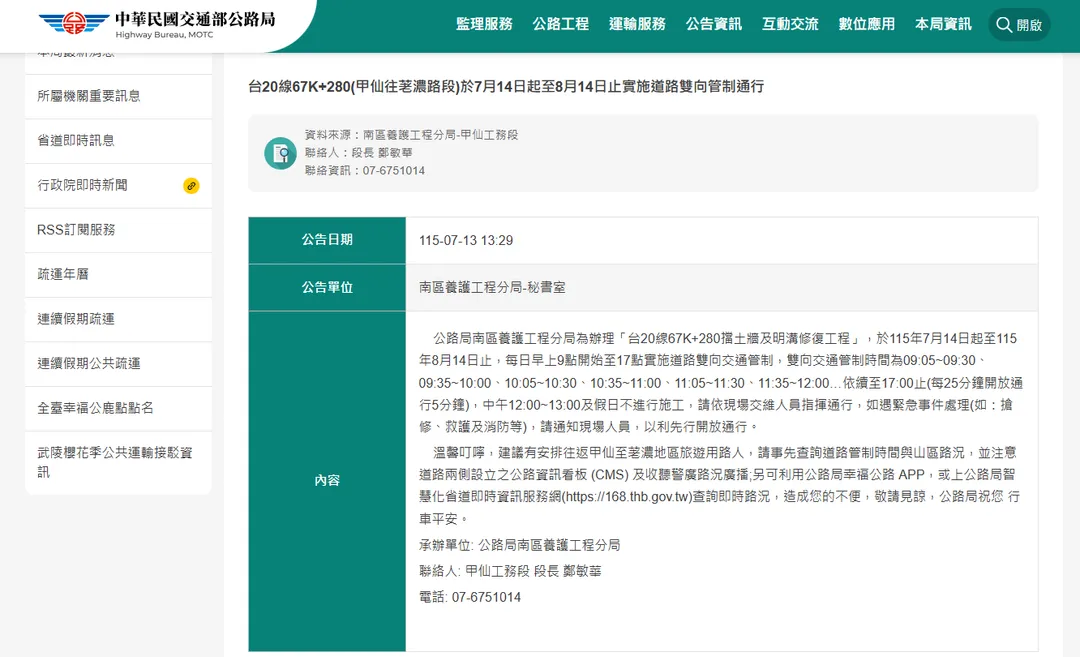Click 承辦單位: 公路局南區養護工程分局 line
The width and height of the screenshot is (1080, 657).
point(519,545)
